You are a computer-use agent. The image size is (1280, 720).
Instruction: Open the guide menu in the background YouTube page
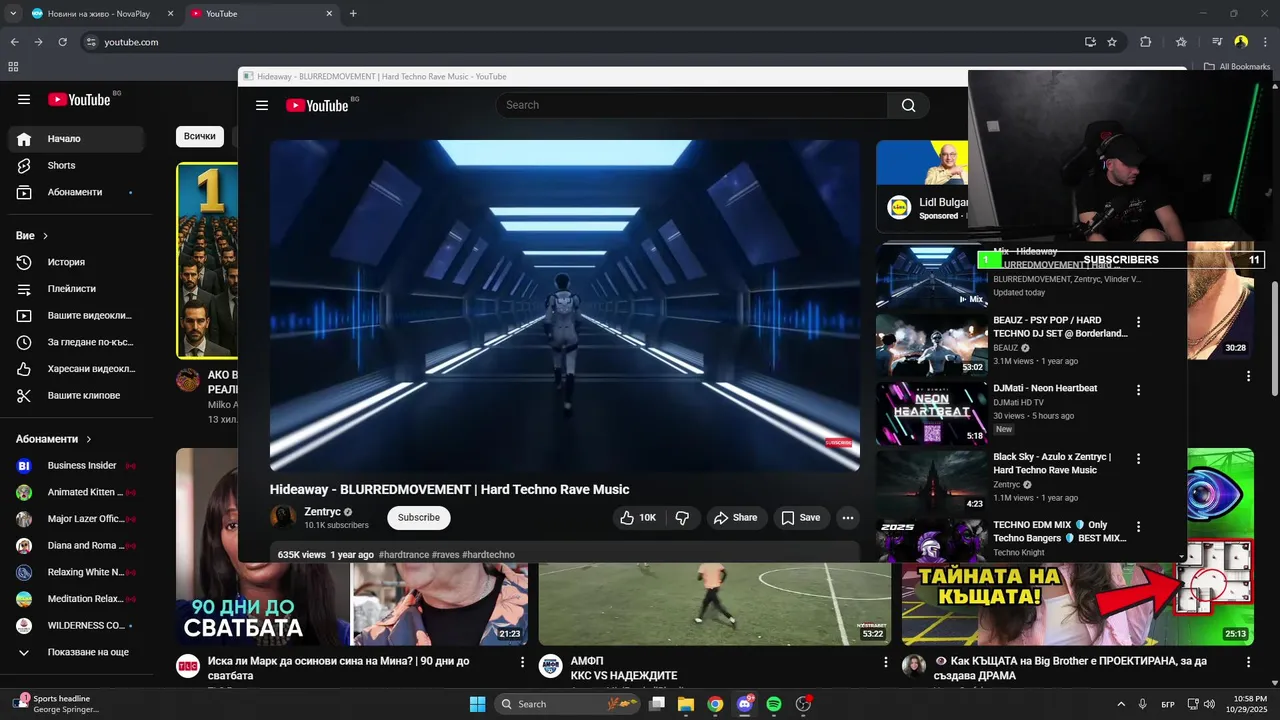tap(24, 99)
